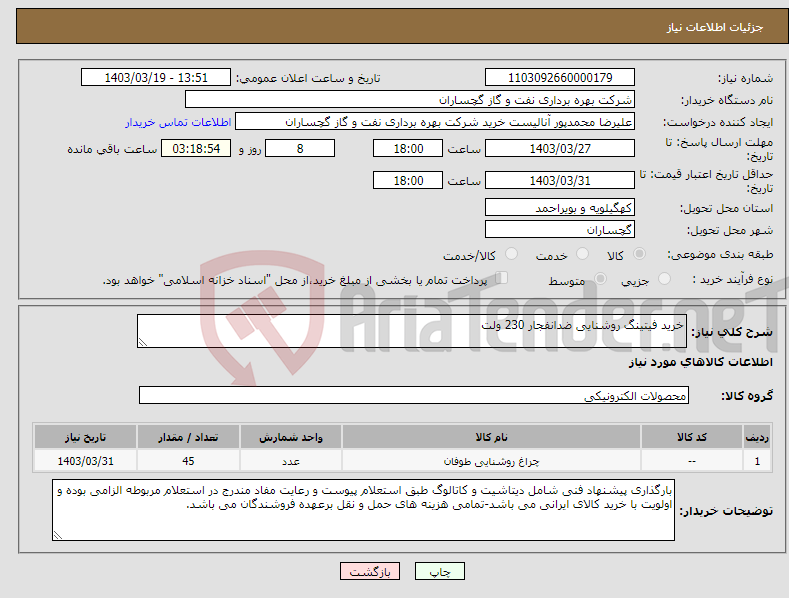789x598 pixels.
Task: Click response deadline date 1403/03/27
Action: tap(560, 148)
